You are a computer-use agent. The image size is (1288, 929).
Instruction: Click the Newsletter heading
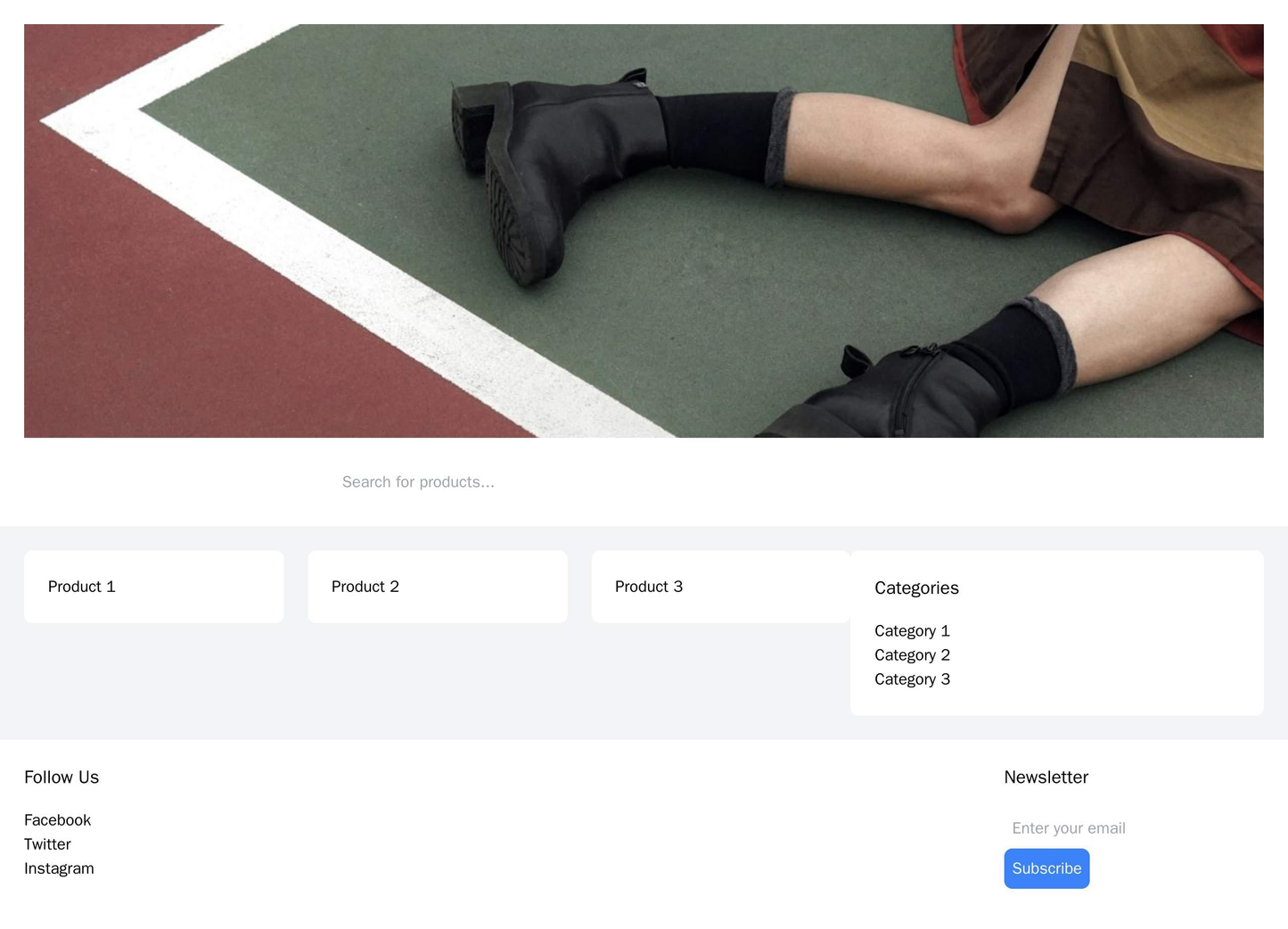click(1046, 777)
